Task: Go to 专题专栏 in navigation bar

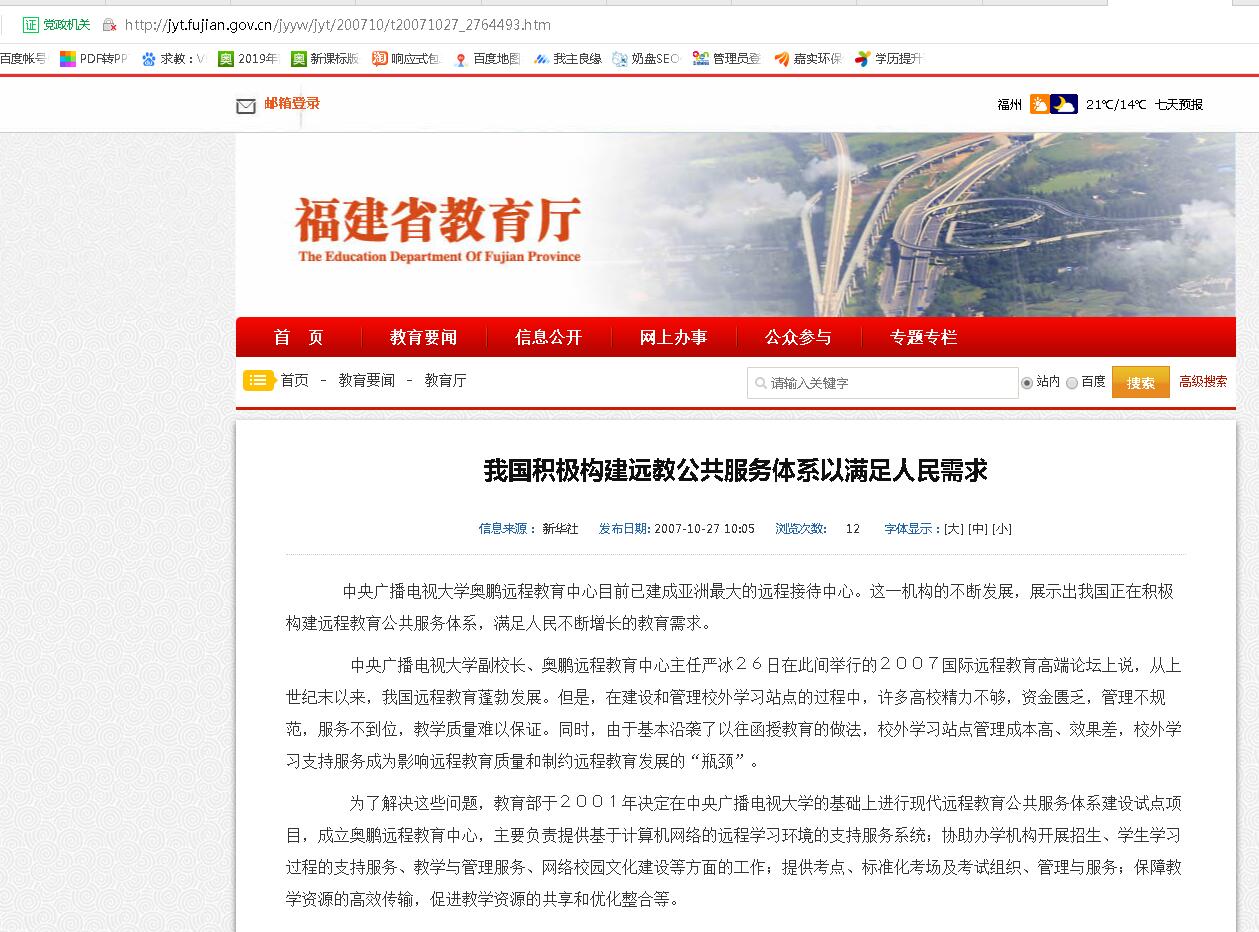Action: click(x=923, y=337)
